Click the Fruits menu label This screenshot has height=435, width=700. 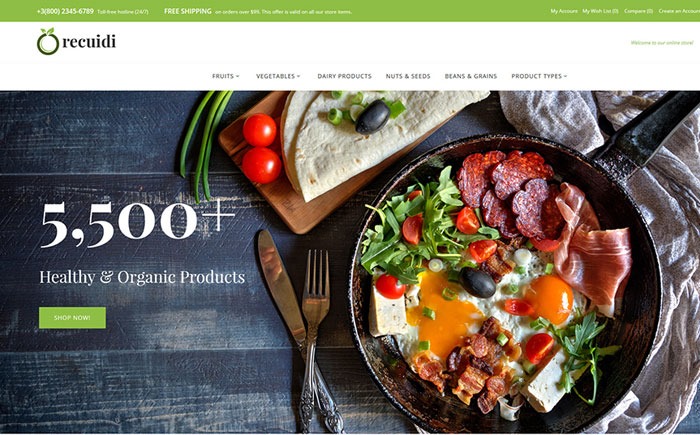pyautogui.click(x=223, y=76)
